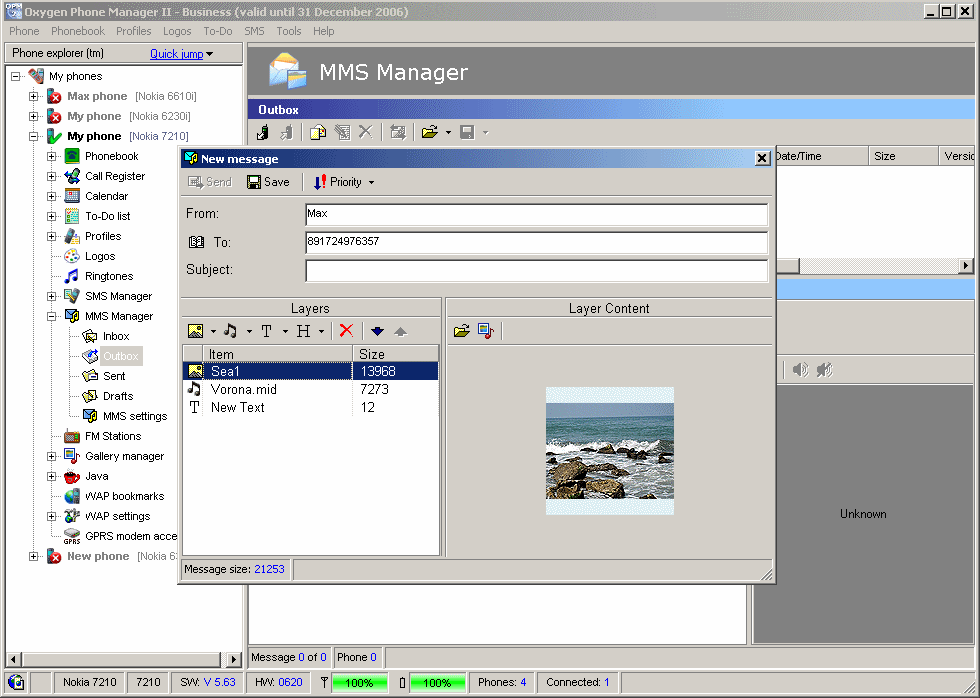
Task: Open dropdown next to Outbox open folder
Action: point(448,132)
